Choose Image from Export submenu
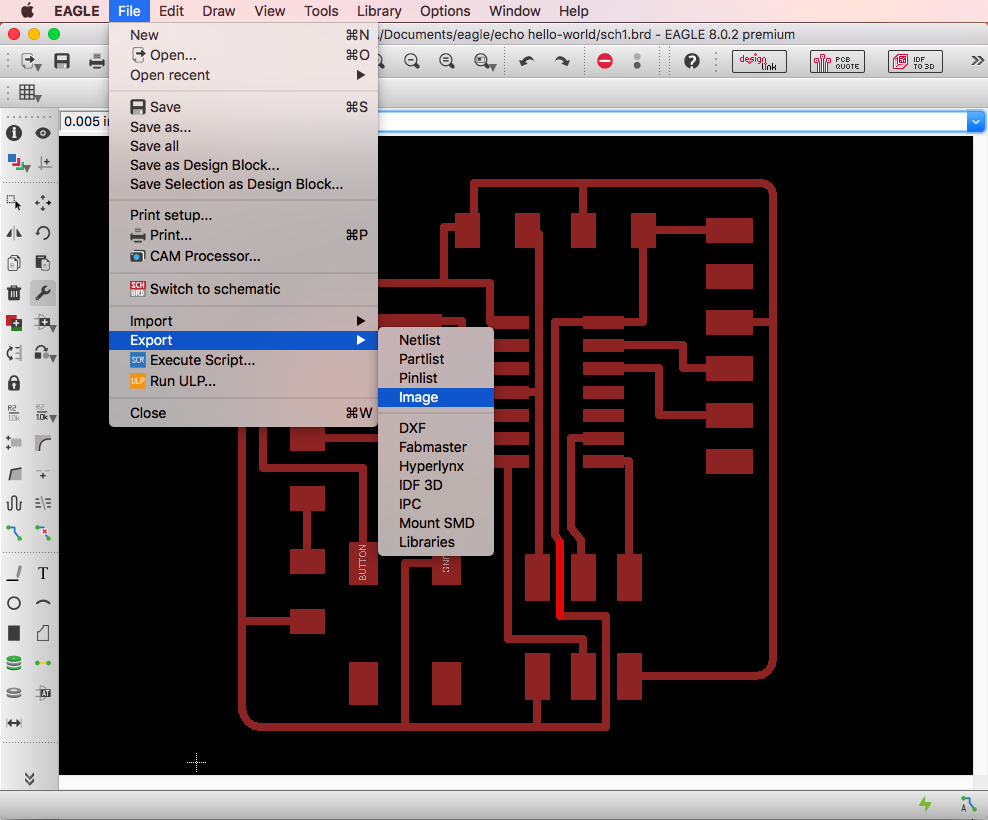The width and height of the screenshot is (988, 820). click(436, 397)
